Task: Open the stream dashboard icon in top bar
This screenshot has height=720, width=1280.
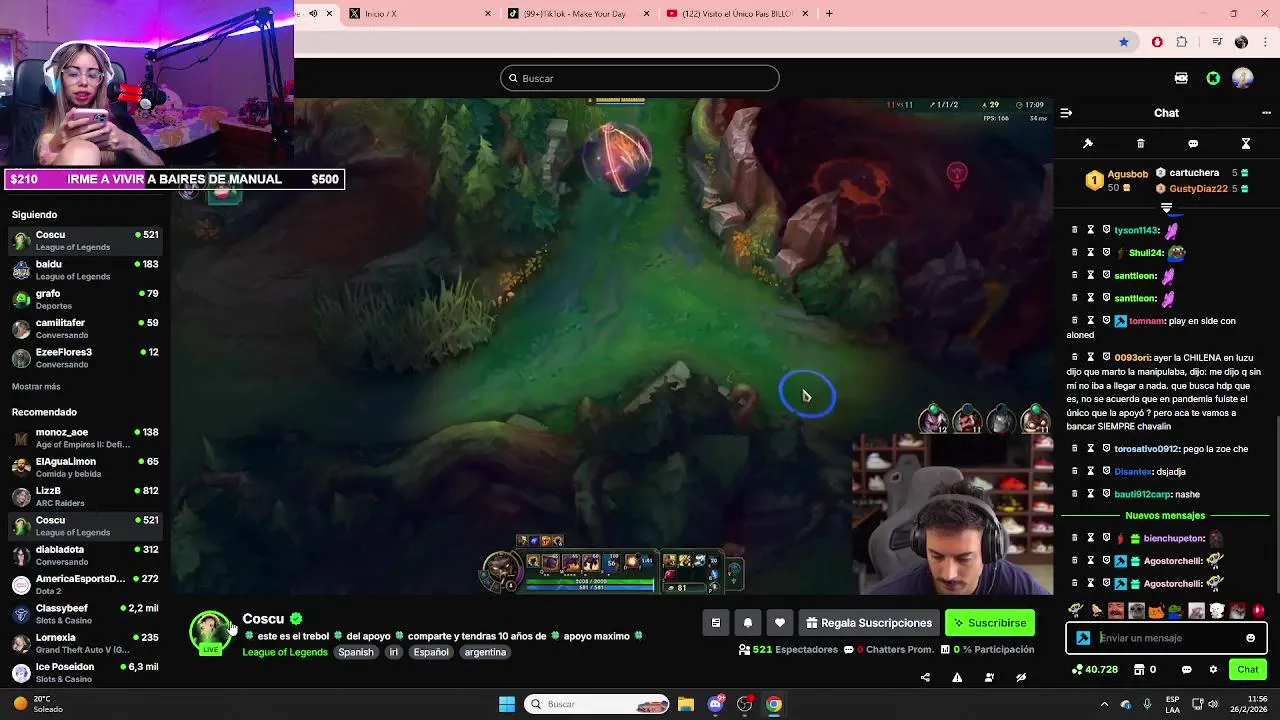Action: (x=1181, y=78)
